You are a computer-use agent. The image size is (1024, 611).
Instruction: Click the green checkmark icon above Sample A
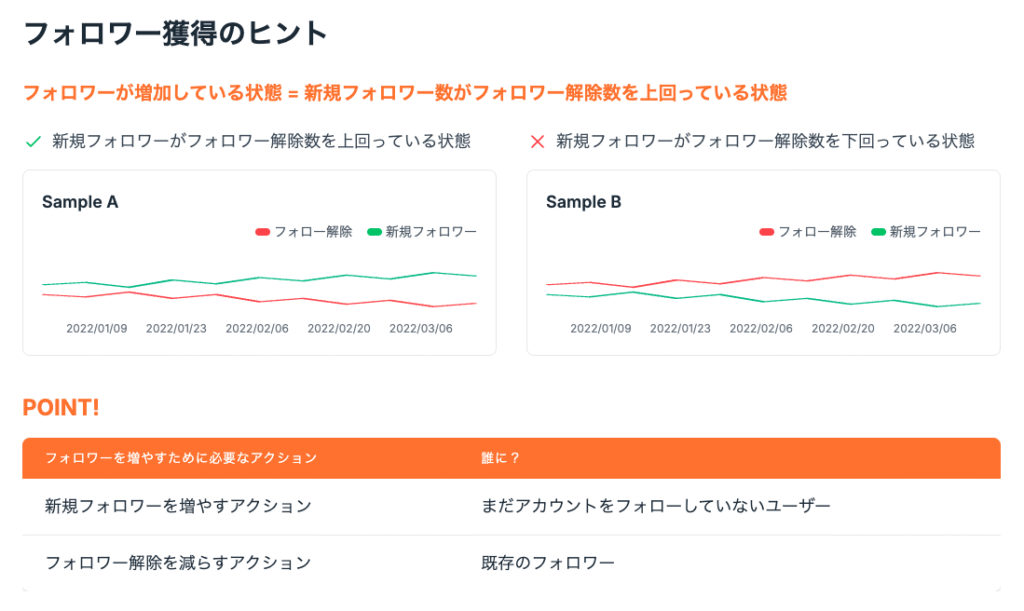(x=33, y=142)
